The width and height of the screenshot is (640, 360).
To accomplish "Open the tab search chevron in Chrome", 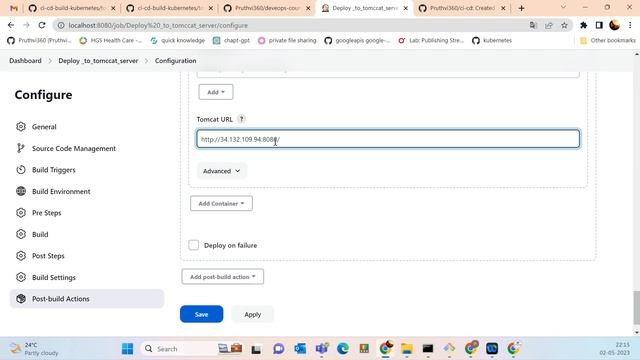I will click(x=563, y=7).
